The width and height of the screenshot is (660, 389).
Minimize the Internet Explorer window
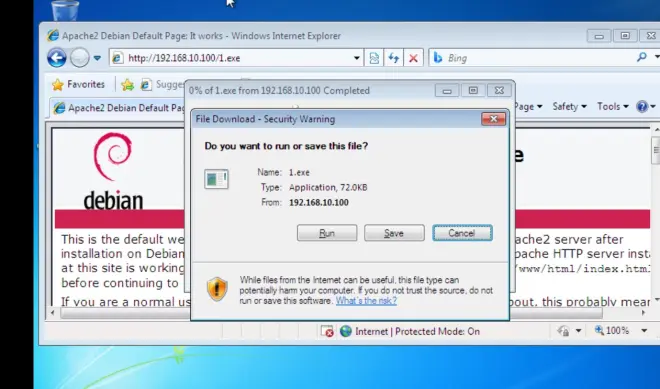click(599, 36)
